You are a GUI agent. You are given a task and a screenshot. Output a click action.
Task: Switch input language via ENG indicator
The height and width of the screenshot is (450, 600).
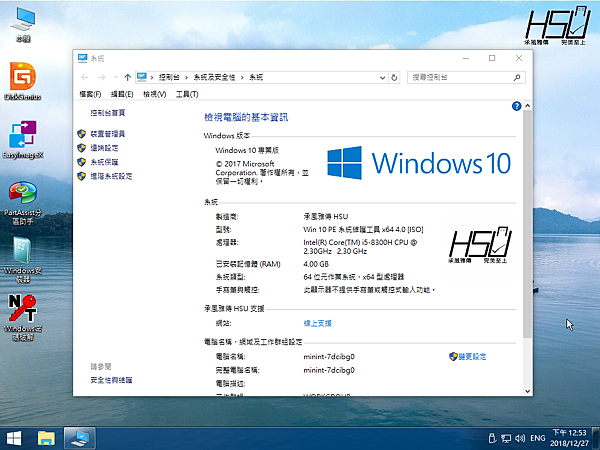pos(538,438)
